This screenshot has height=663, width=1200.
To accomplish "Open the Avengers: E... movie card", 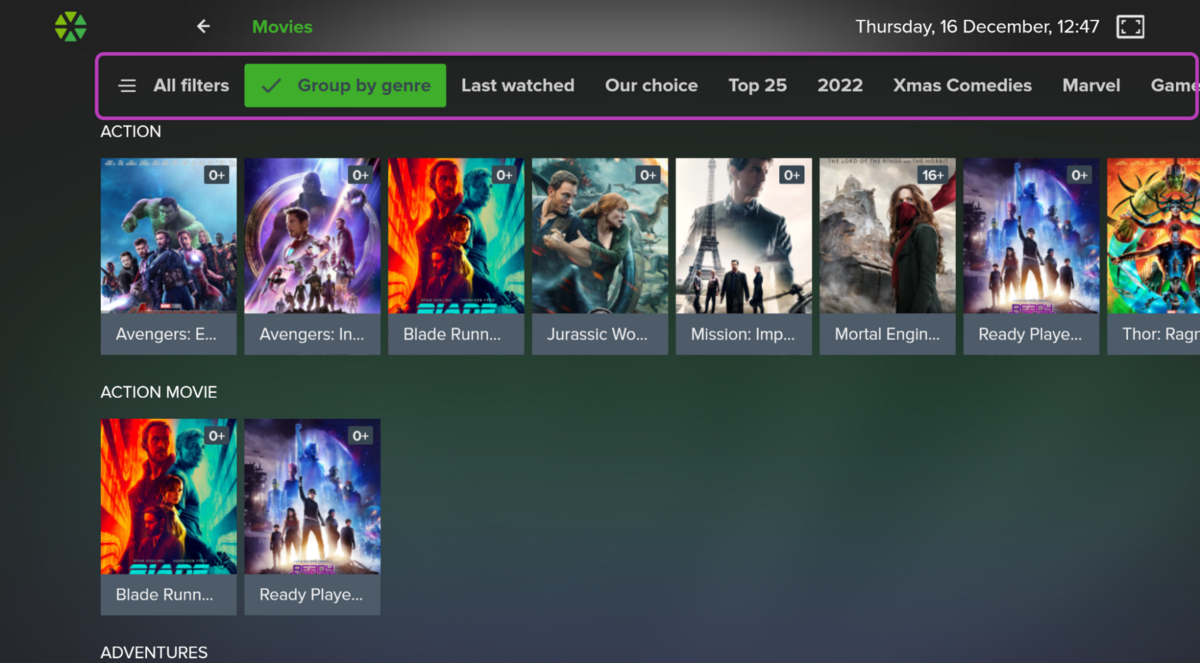I will tap(169, 256).
